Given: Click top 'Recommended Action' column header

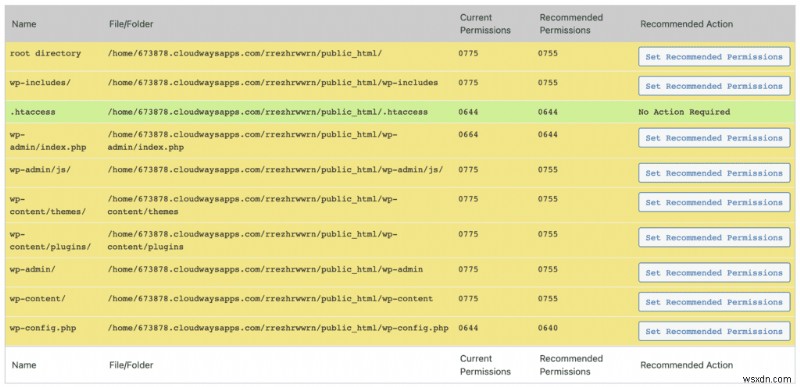Looking at the screenshot, I should tap(687, 24).
